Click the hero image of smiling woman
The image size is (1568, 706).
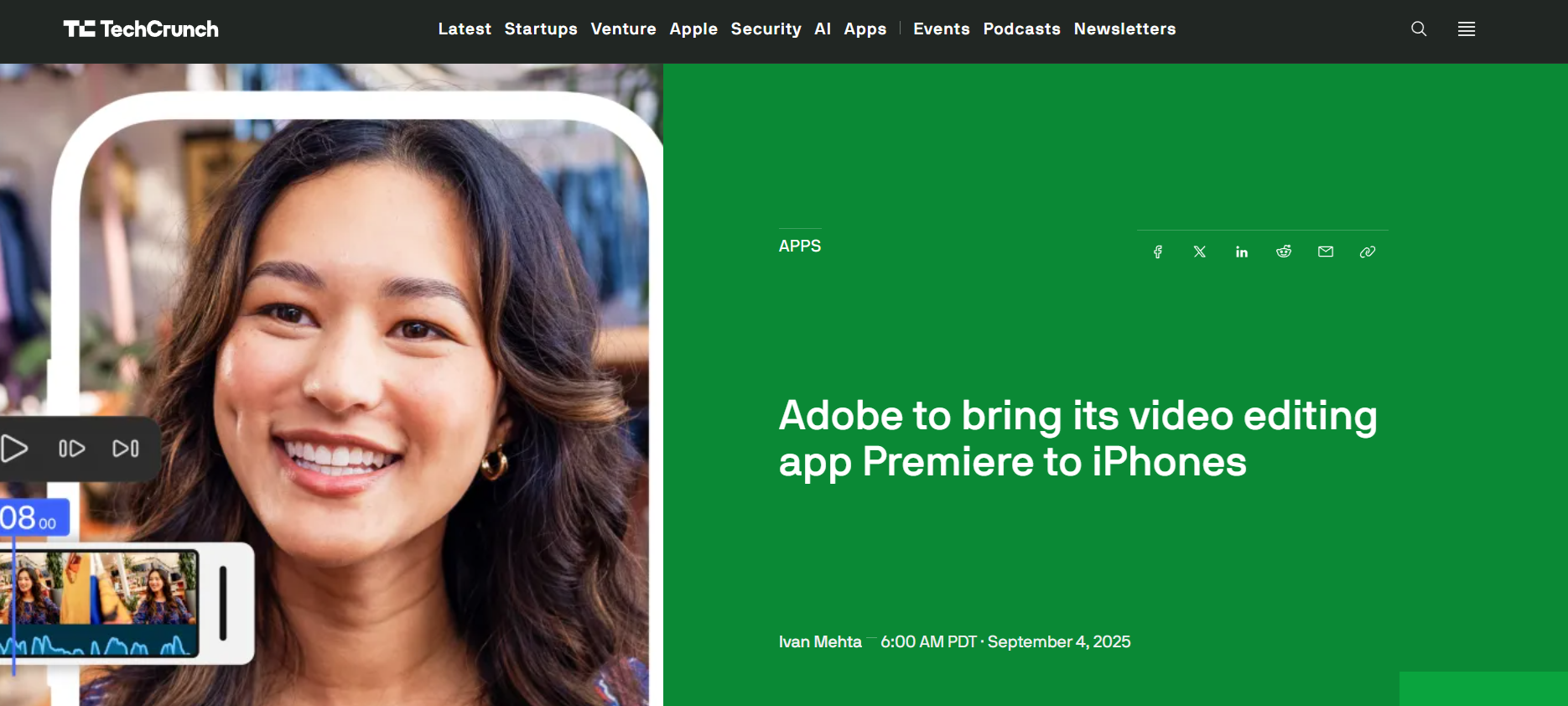[331, 385]
